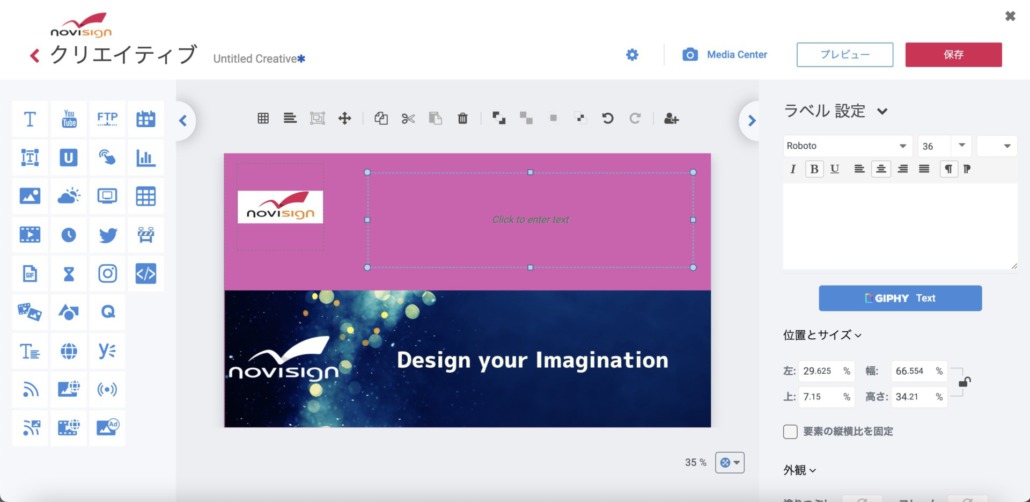This screenshot has height=502, width=1030.
Task: Cut the selected element with scissors
Action: [x=408, y=118]
